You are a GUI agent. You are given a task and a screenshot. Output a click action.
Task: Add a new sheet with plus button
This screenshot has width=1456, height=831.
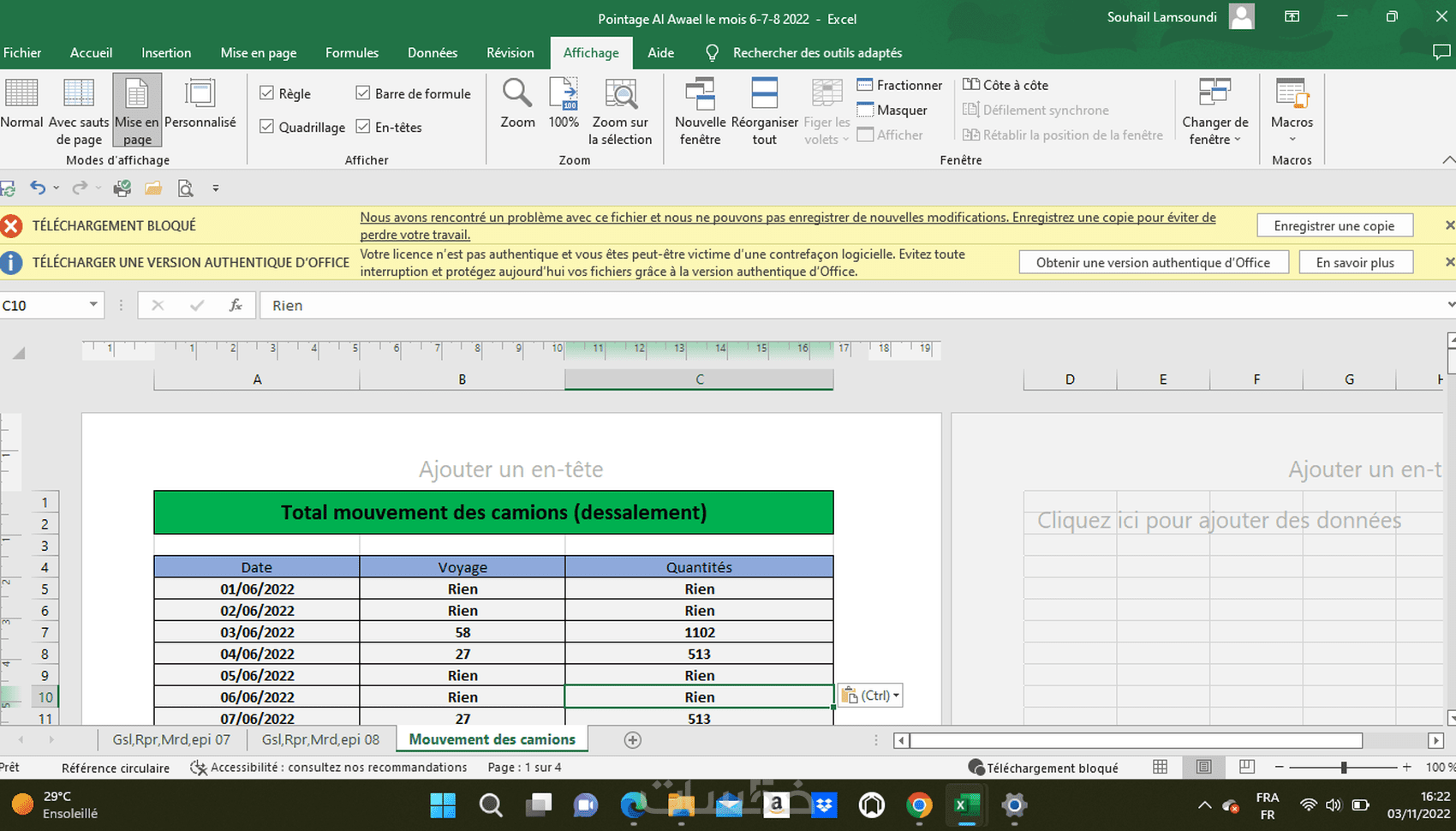pyautogui.click(x=633, y=740)
